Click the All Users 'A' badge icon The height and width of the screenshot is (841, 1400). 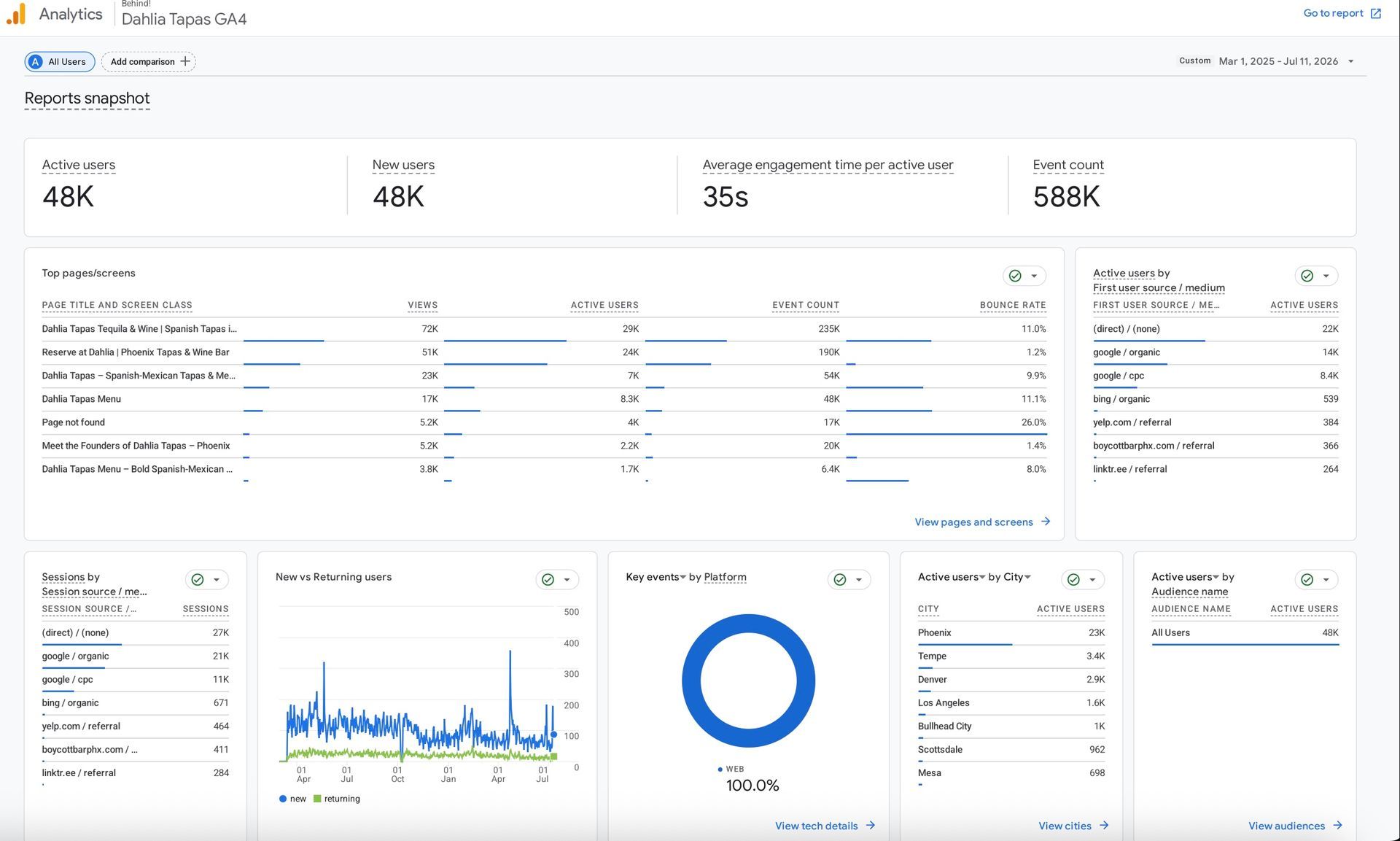tap(35, 61)
